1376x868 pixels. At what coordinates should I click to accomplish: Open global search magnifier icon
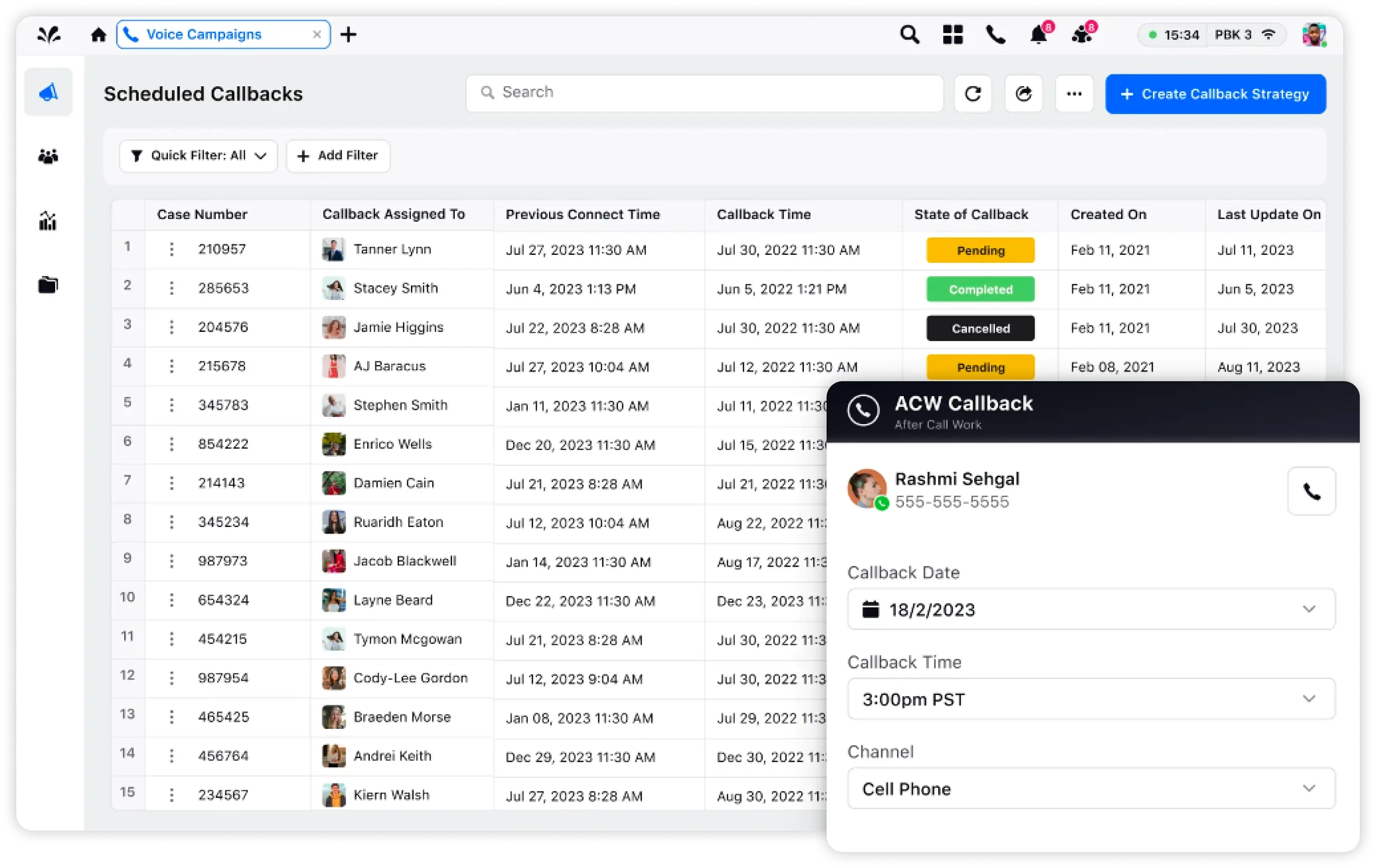909,35
